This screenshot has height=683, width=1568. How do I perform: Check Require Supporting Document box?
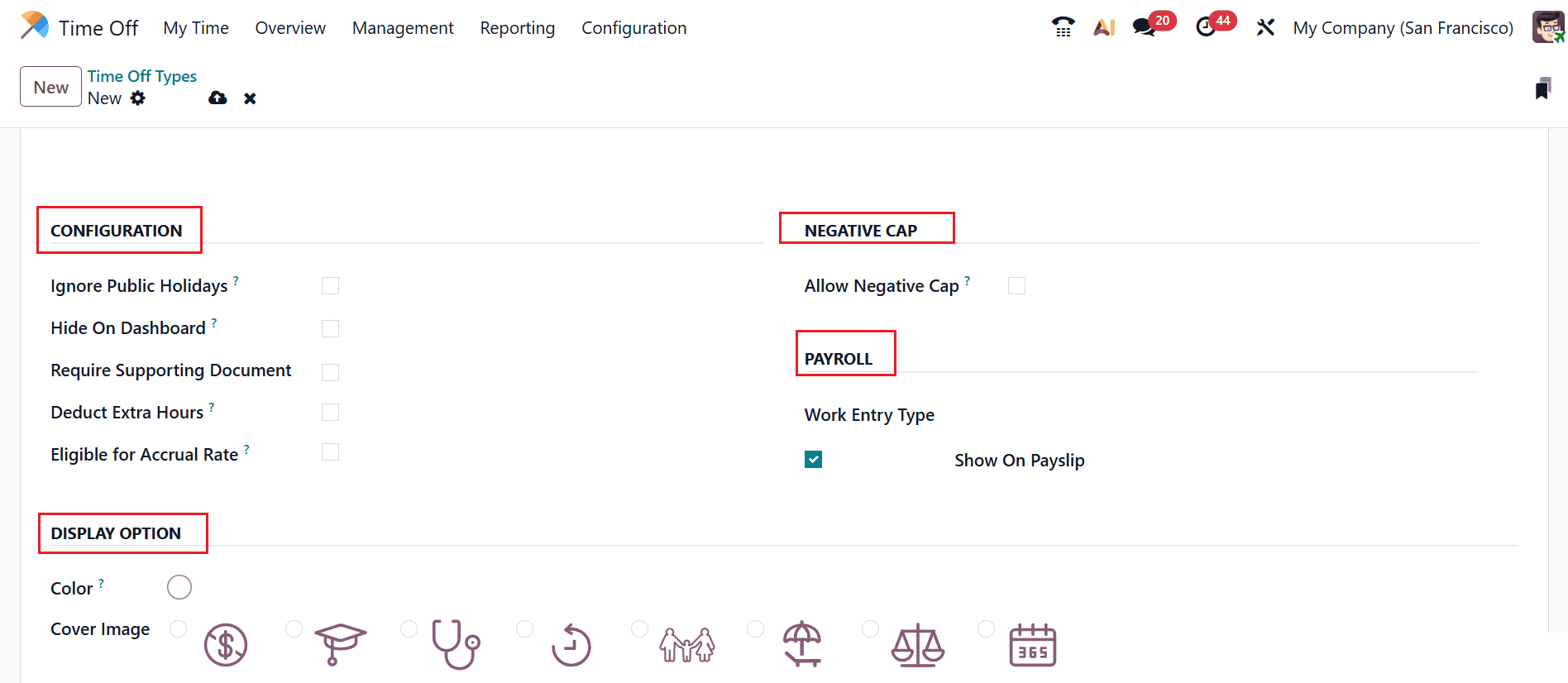point(330,372)
